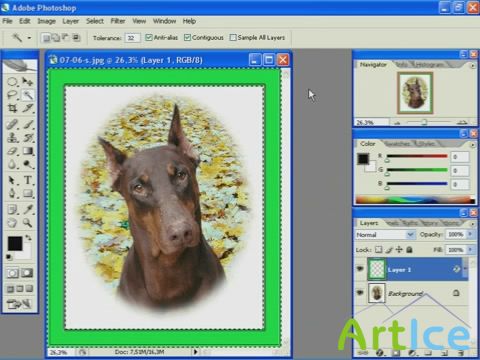Select the Magic Wand tool in toolbox
The image size is (480, 360).
[x=28, y=95]
